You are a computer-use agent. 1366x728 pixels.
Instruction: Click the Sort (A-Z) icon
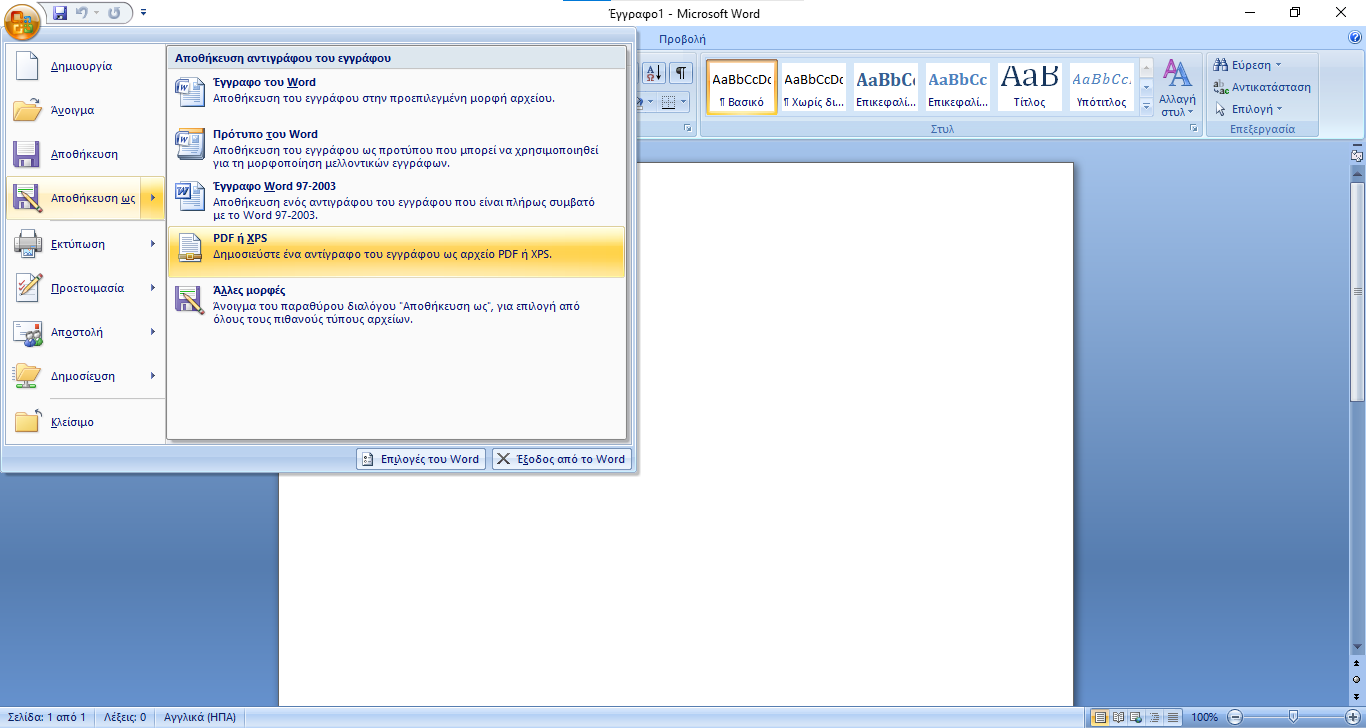click(654, 73)
